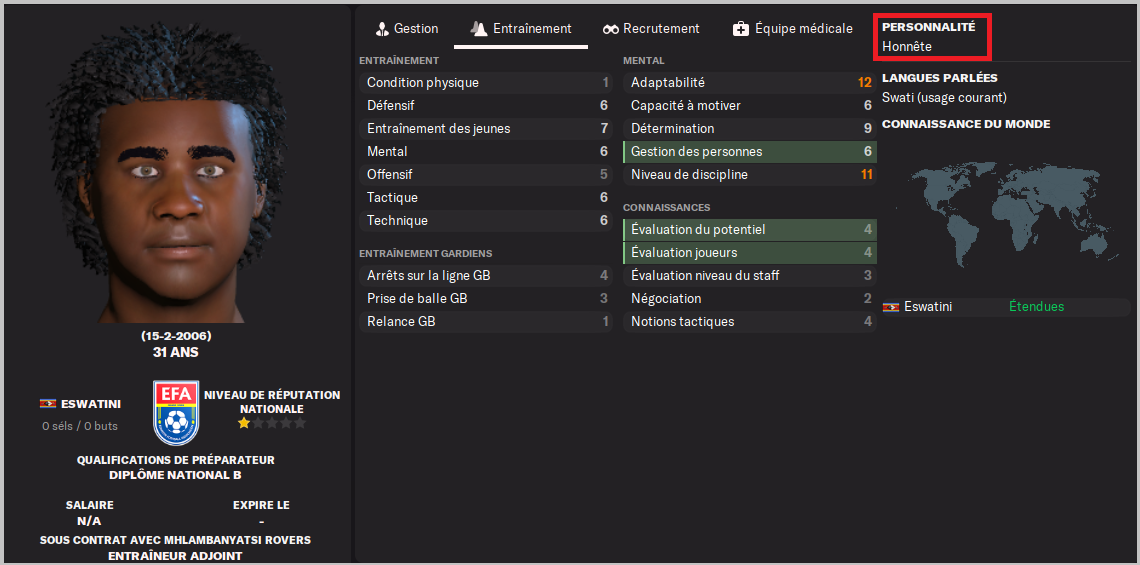Click the Gestion tab person icon
The image size is (1140, 565).
pos(381,29)
